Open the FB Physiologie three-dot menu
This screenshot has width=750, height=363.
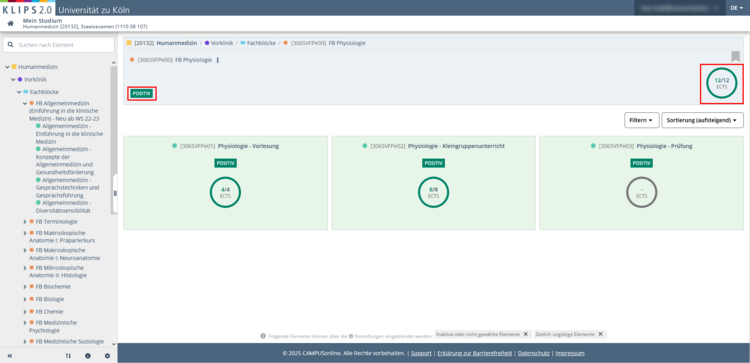click(218, 60)
